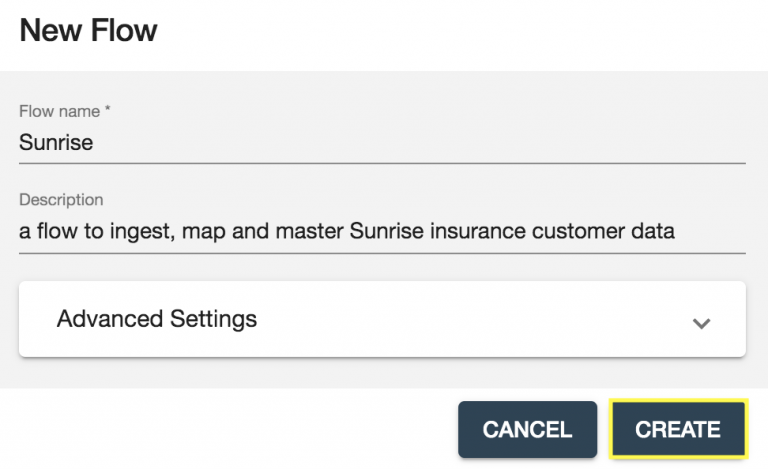Focus the Description text field
Image resolution: width=768 pixels, height=469 pixels.
pyautogui.click(x=382, y=231)
